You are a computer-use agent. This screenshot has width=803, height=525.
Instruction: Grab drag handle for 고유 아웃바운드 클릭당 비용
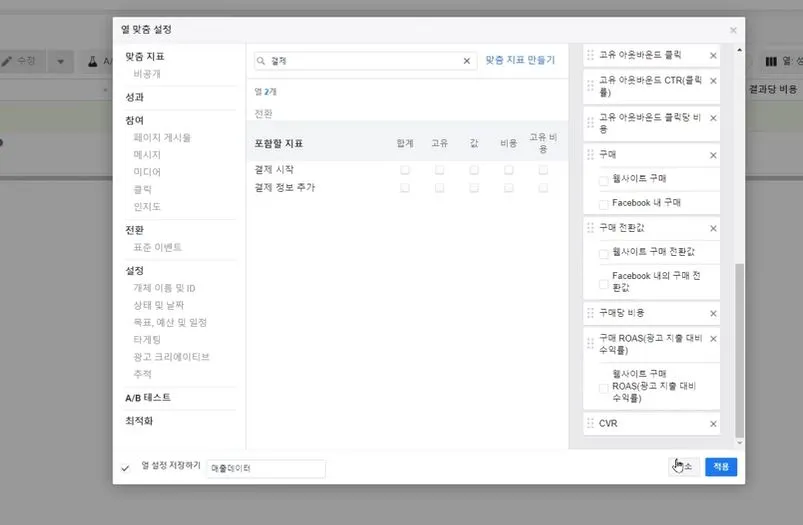(590, 123)
